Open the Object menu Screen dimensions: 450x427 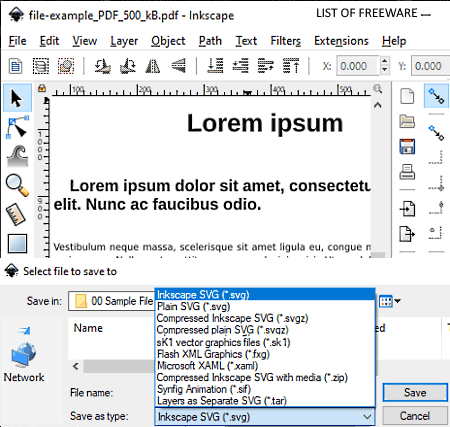168,41
